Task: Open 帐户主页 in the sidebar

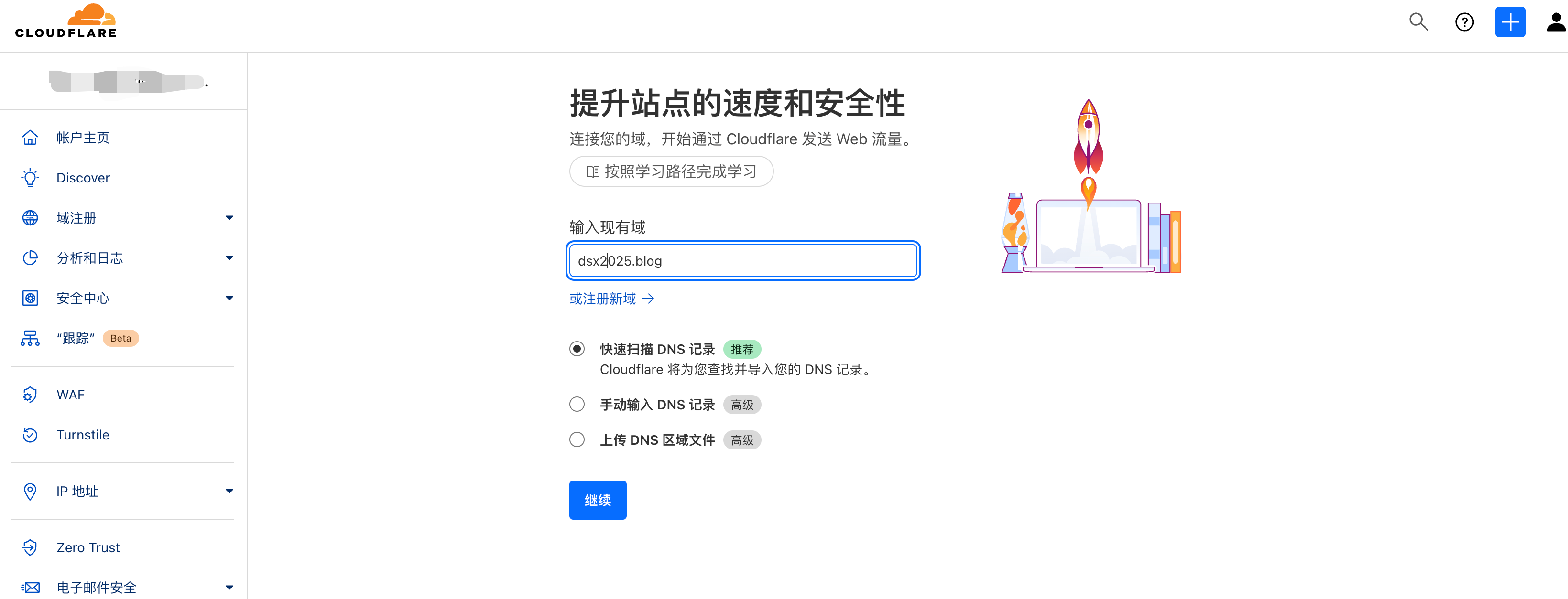Action: (83, 138)
